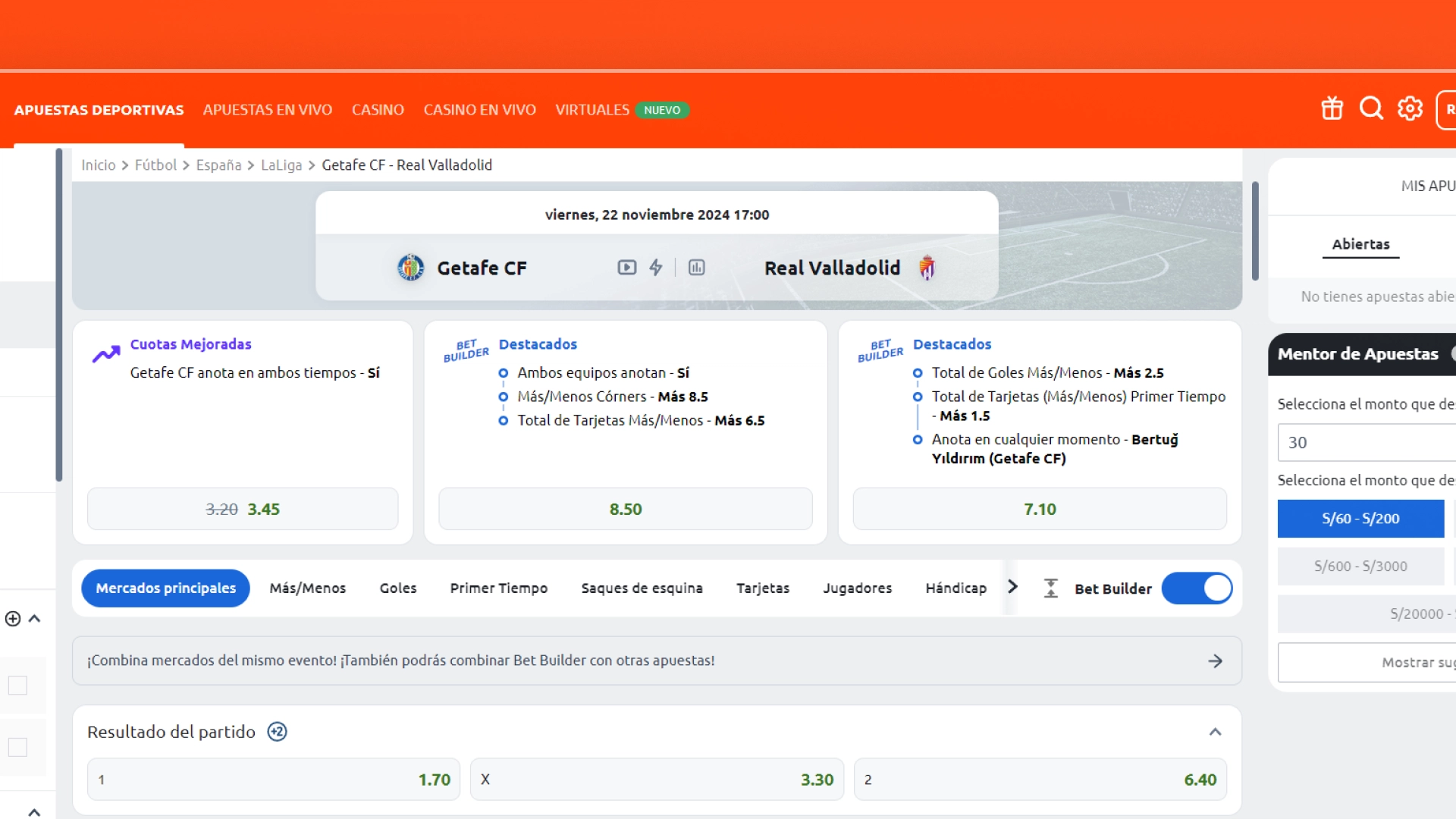Screen dimensions: 1456x819
Task: Open the Casino section
Action: (x=378, y=110)
